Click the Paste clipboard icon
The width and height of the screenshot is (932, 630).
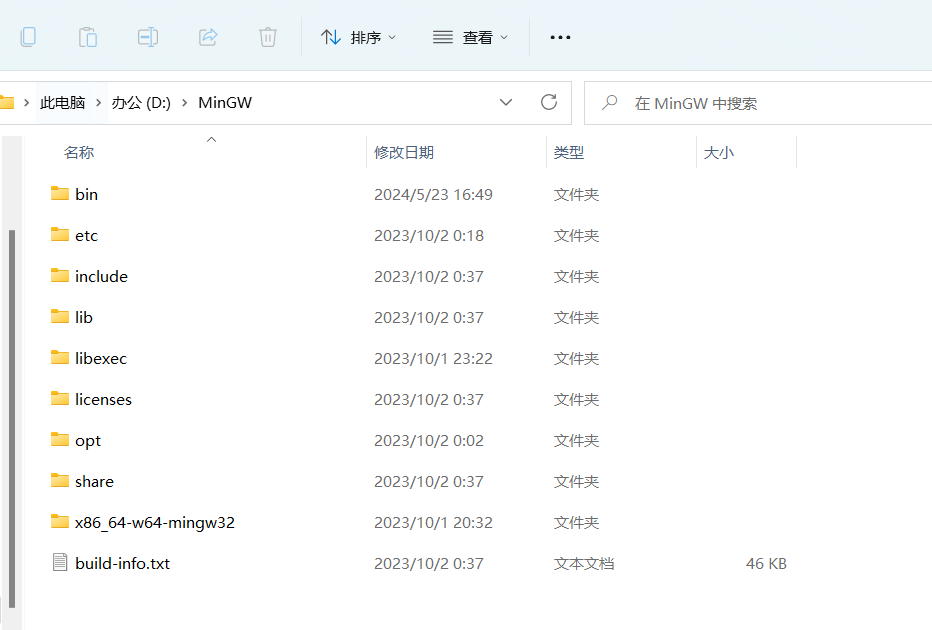tap(88, 37)
